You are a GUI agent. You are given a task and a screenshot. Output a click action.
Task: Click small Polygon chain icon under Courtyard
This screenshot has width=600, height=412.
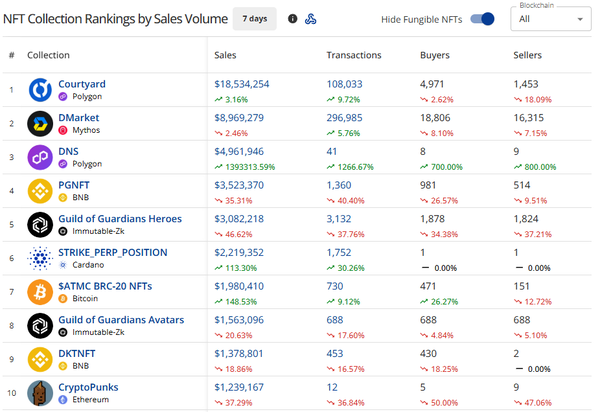pyautogui.click(x=63, y=96)
